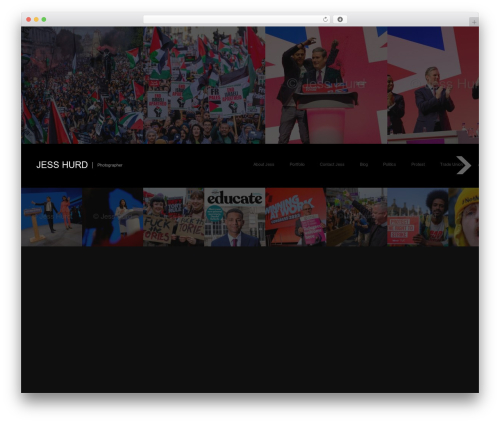
Task: Open the applauding man Union Jack photo
Action: (x=433, y=85)
